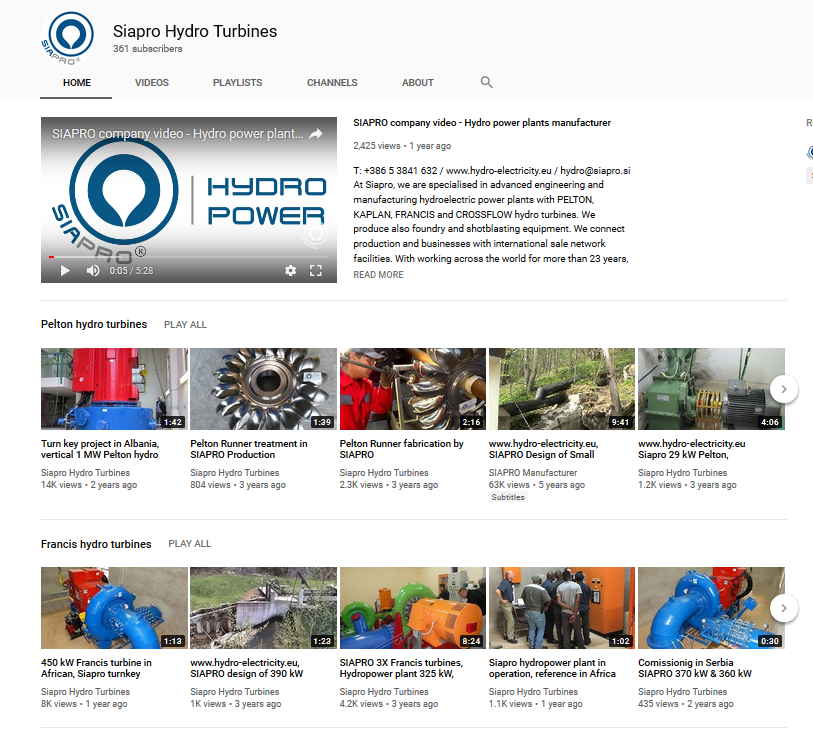Click title 'Turn key project in Albania'
The width and height of the screenshot is (813, 740).
[x=100, y=449]
